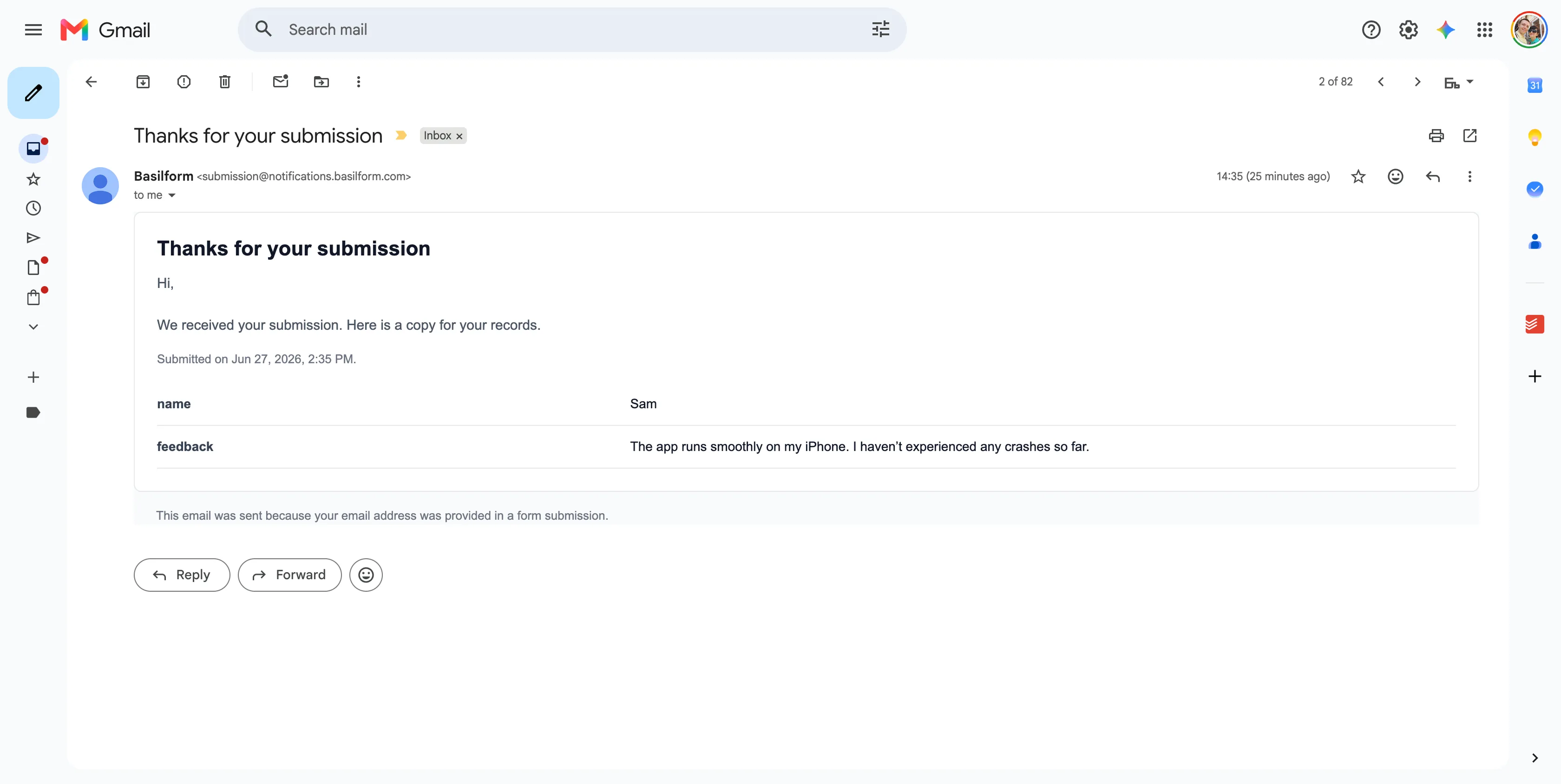
Task: Open Google Calendar side panel
Action: (x=1535, y=85)
